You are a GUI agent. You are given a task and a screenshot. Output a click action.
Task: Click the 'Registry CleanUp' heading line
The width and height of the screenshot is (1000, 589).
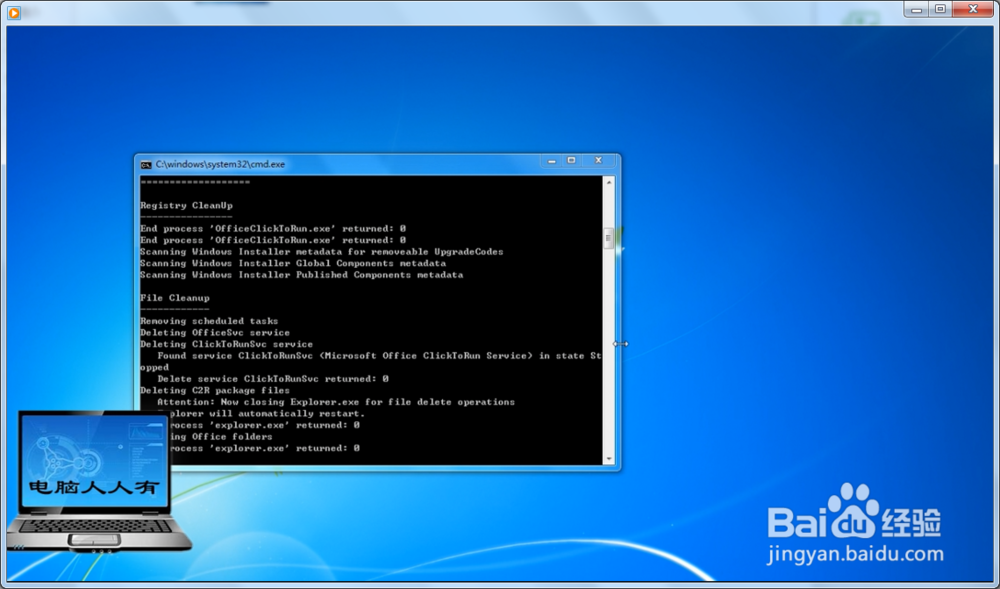tap(186, 205)
